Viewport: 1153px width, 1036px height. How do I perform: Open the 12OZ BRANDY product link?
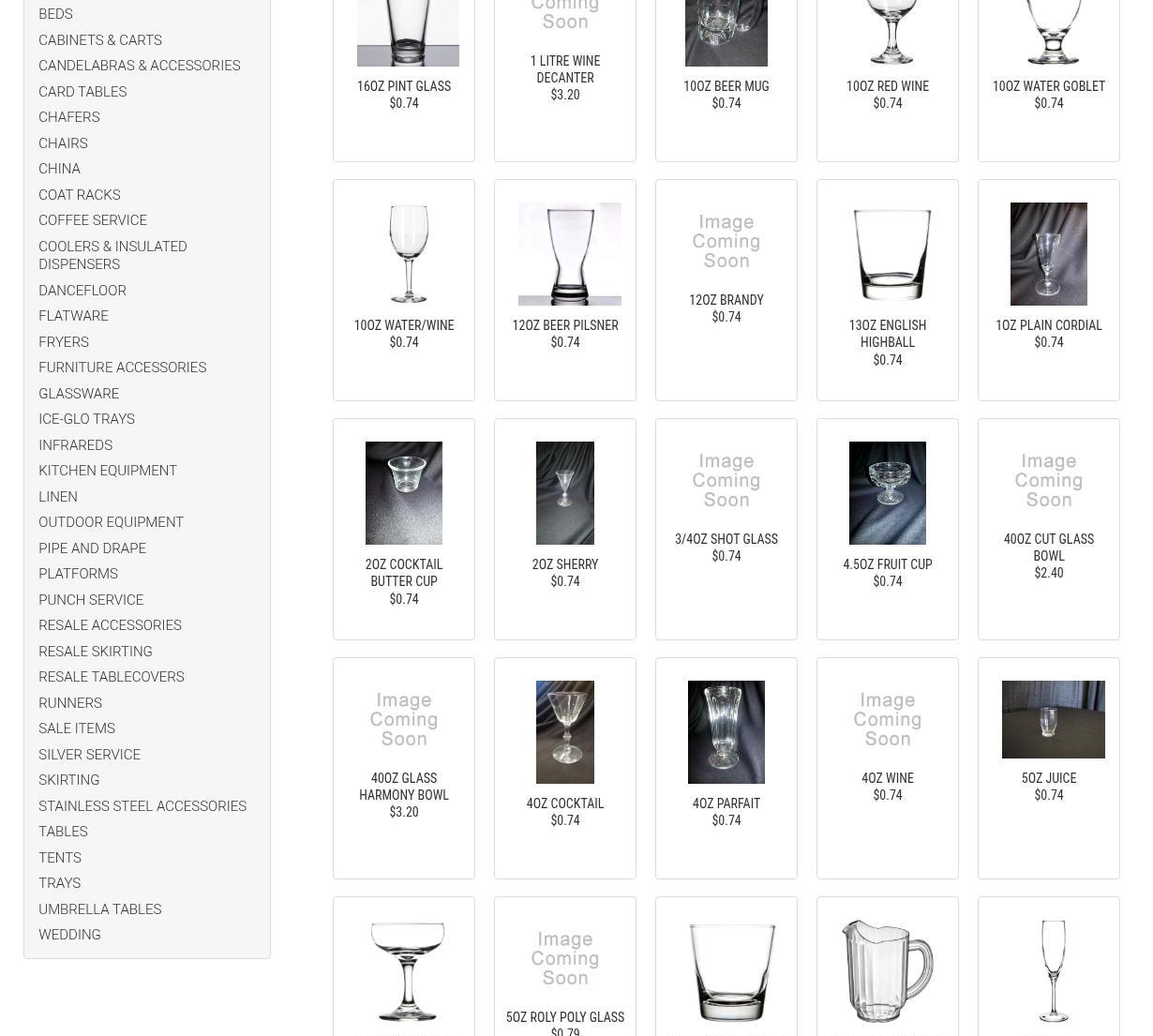(726, 300)
